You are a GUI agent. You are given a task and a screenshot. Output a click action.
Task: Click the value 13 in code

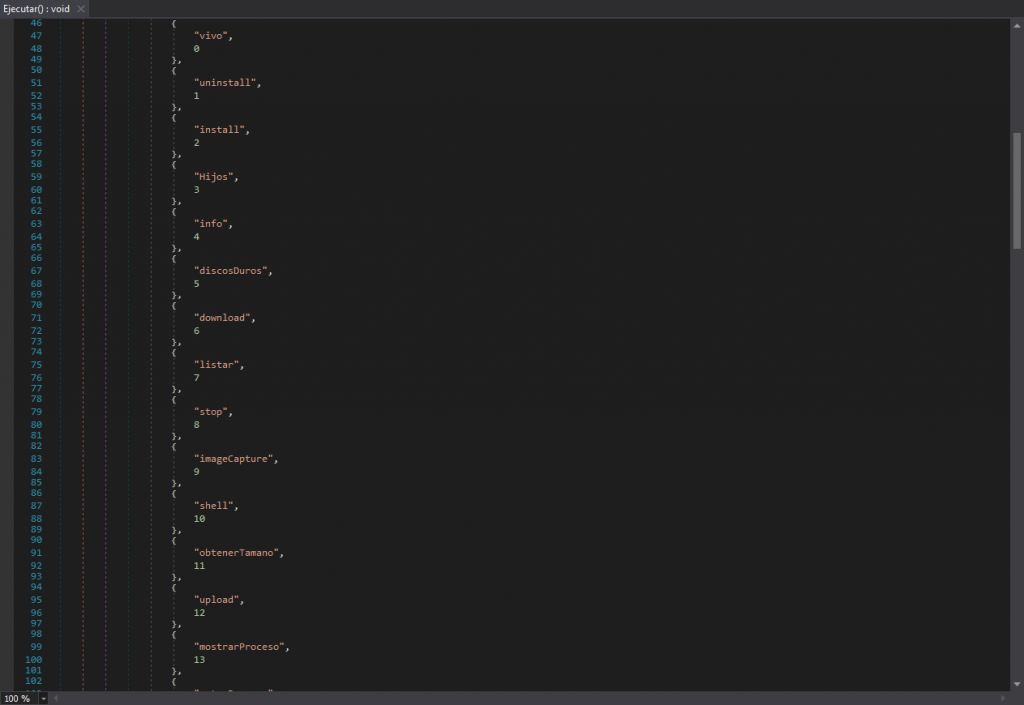(199, 660)
